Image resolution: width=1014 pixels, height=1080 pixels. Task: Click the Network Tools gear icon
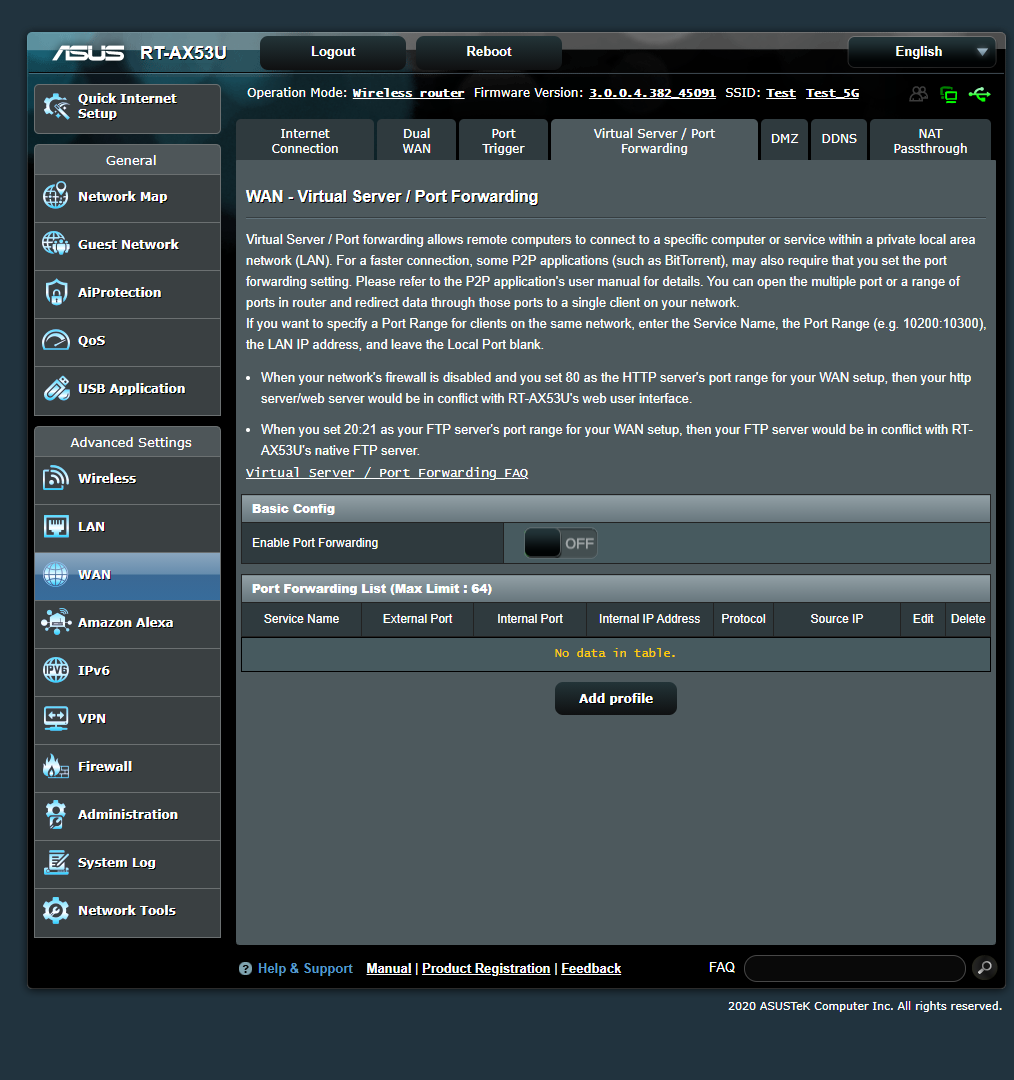click(56, 911)
